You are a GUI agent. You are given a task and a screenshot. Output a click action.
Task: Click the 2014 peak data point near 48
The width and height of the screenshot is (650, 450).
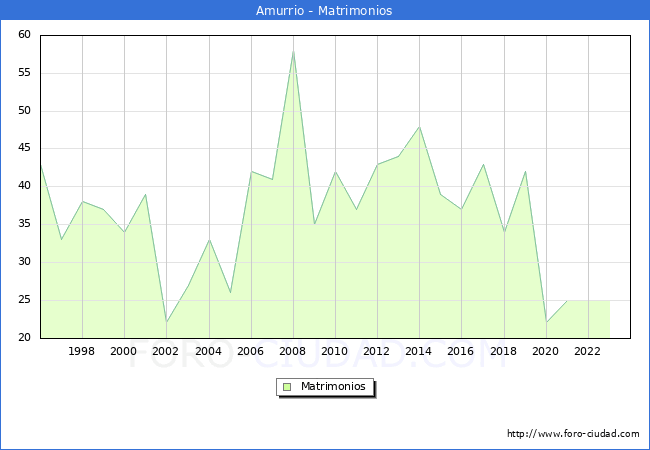click(x=420, y=127)
